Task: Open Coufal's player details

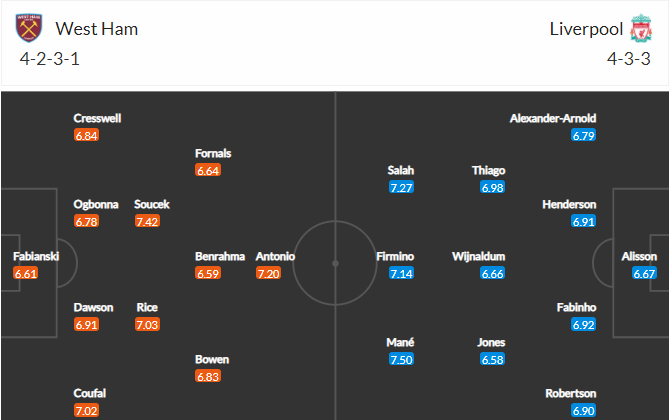Action: point(90,393)
